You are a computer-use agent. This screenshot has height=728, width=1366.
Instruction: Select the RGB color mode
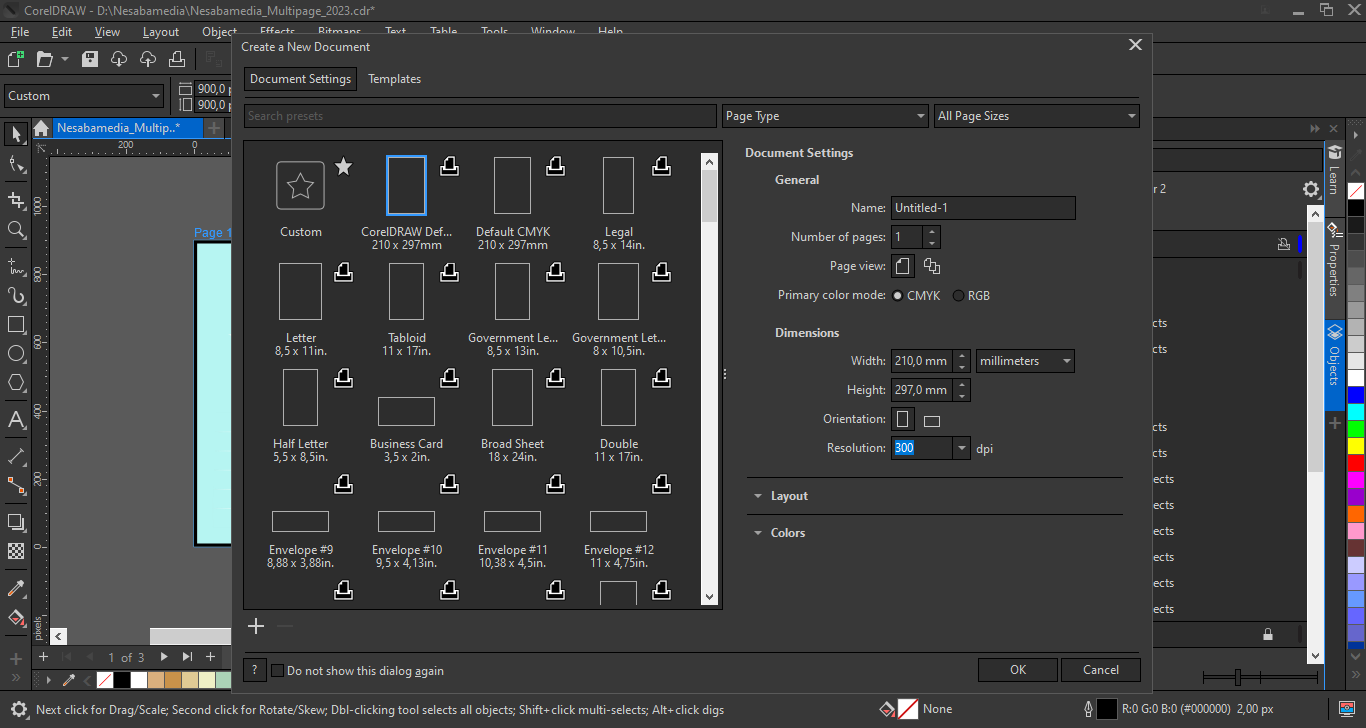pyautogui.click(x=959, y=296)
